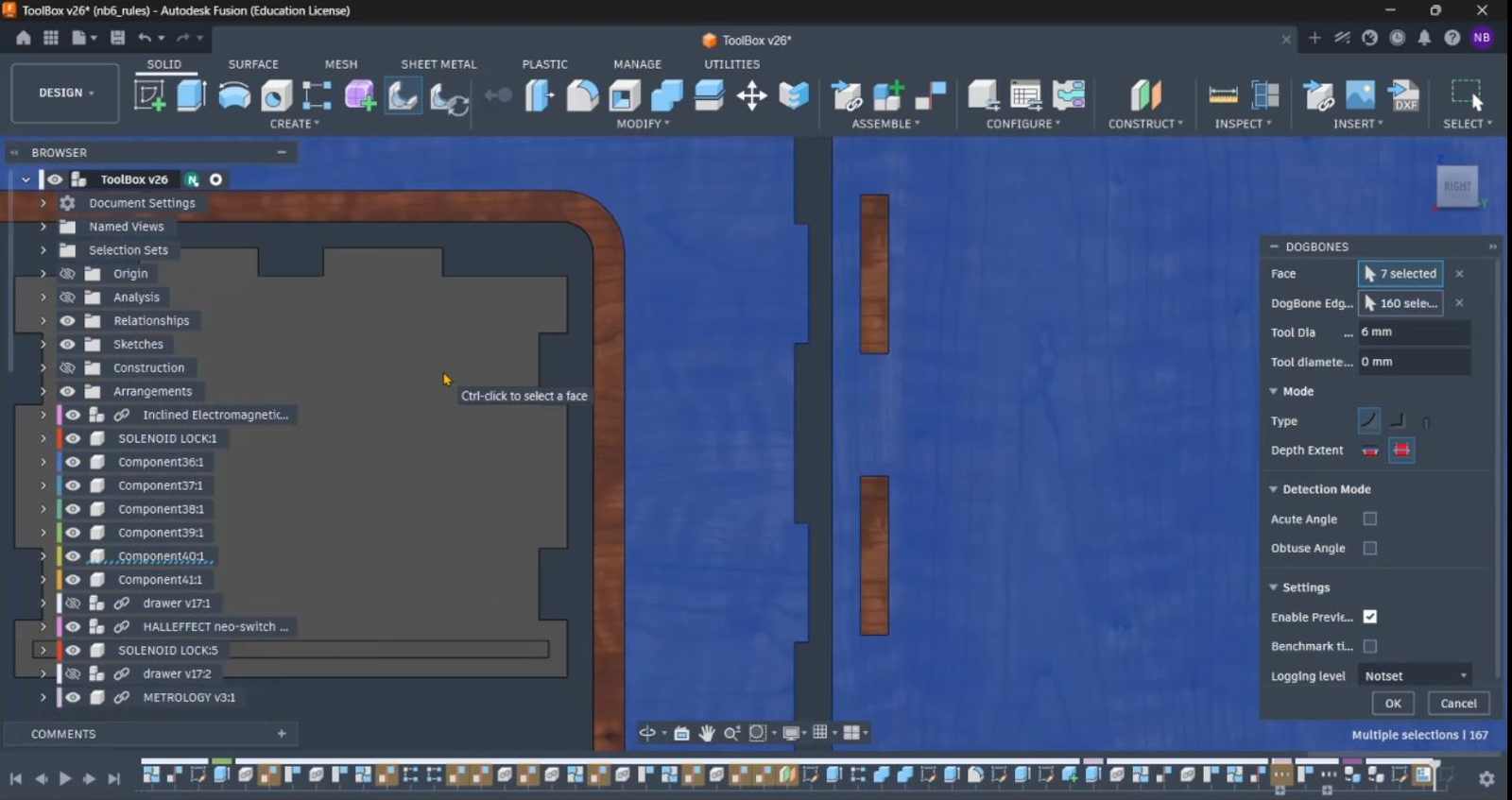The width and height of the screenshot is (1512, 800).
Task: Cancel the Dogbones dialog
Action: 1458,703
